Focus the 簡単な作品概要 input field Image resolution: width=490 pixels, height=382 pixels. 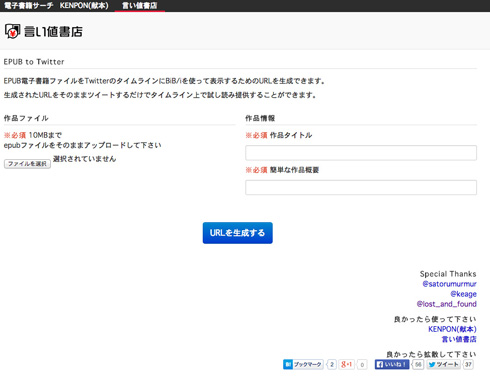(361, 187)
